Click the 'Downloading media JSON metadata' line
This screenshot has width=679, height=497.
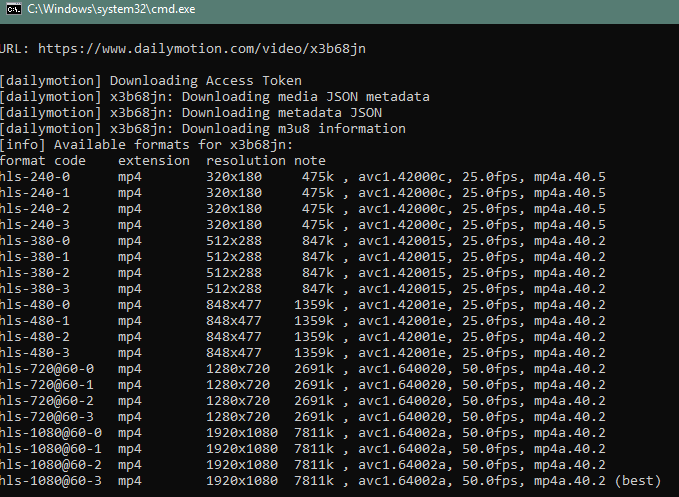tap(215, 97)
